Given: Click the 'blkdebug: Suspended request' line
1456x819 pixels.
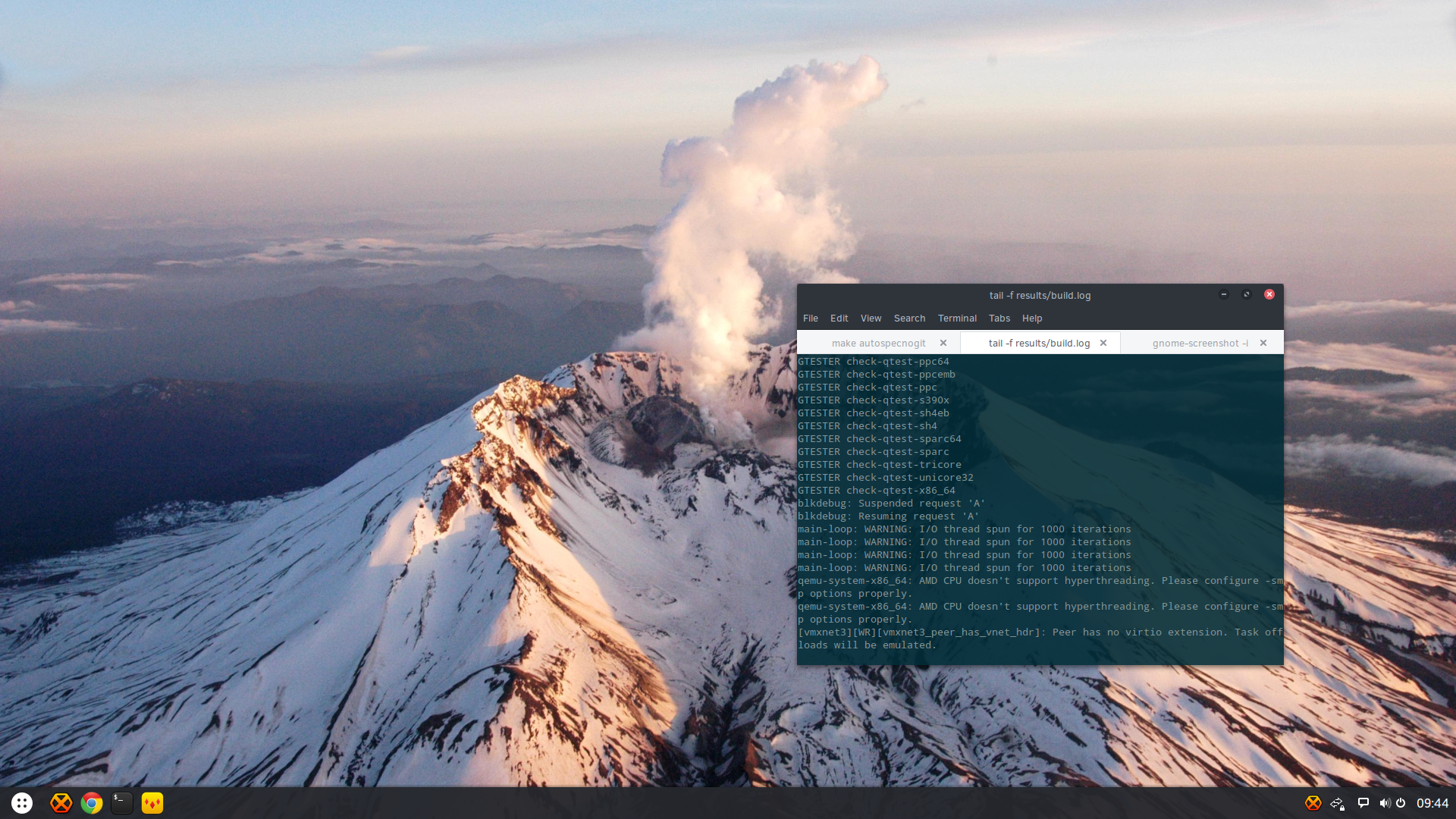Looking at the screenshot, I should pyautogui.click(x=891, y=504).
